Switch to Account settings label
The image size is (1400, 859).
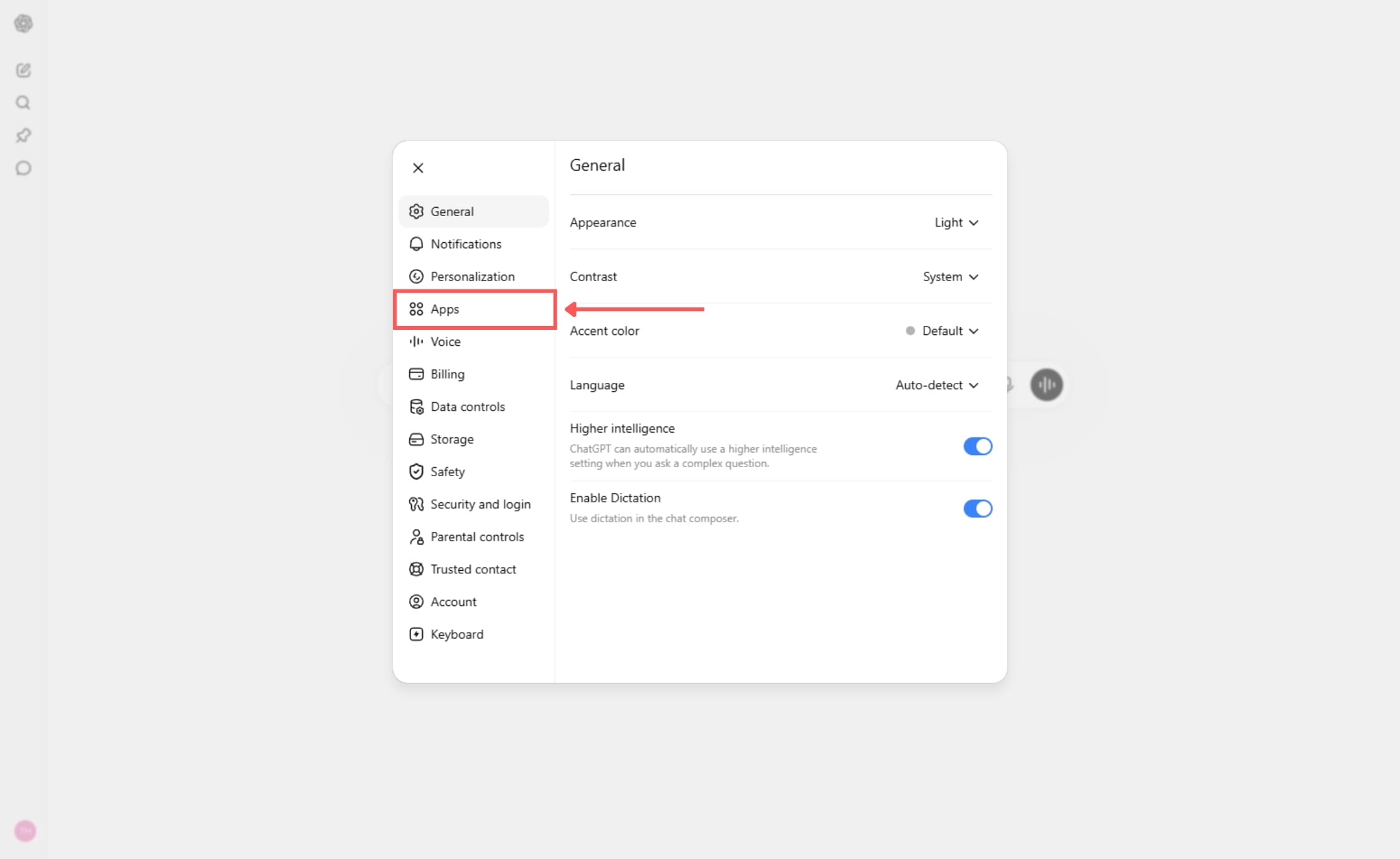tap(453, 602)
